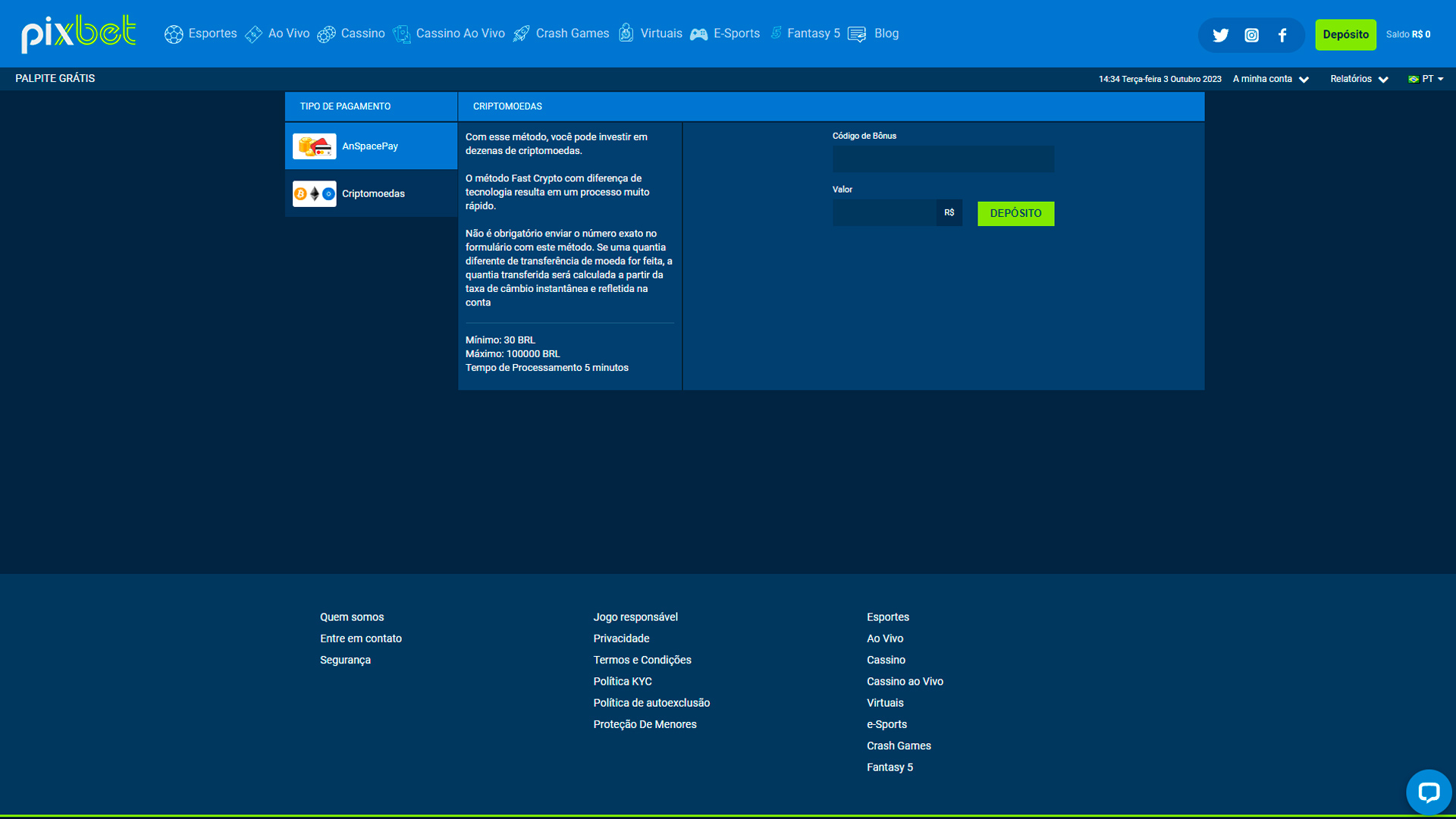Click the E-Sports gamepad icon
This screenshot has height=819, width=1456.
(x=698, y=34)
